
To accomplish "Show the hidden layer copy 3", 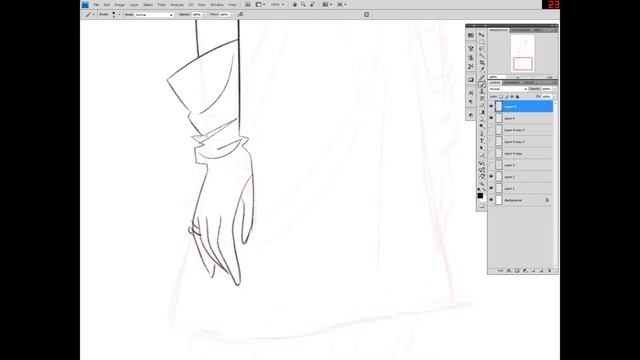I will [491, 130].
